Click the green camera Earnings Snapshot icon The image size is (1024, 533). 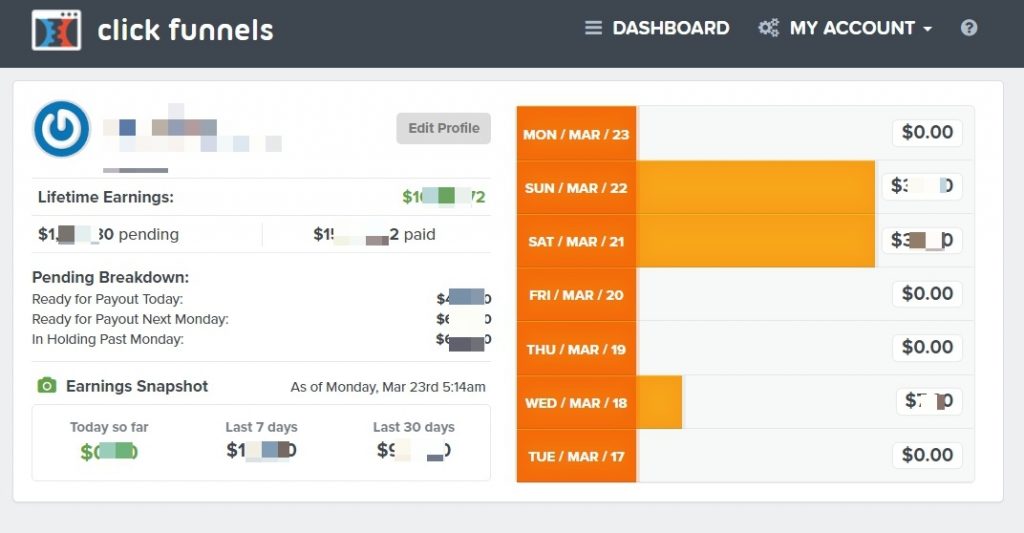click(46, 386)
